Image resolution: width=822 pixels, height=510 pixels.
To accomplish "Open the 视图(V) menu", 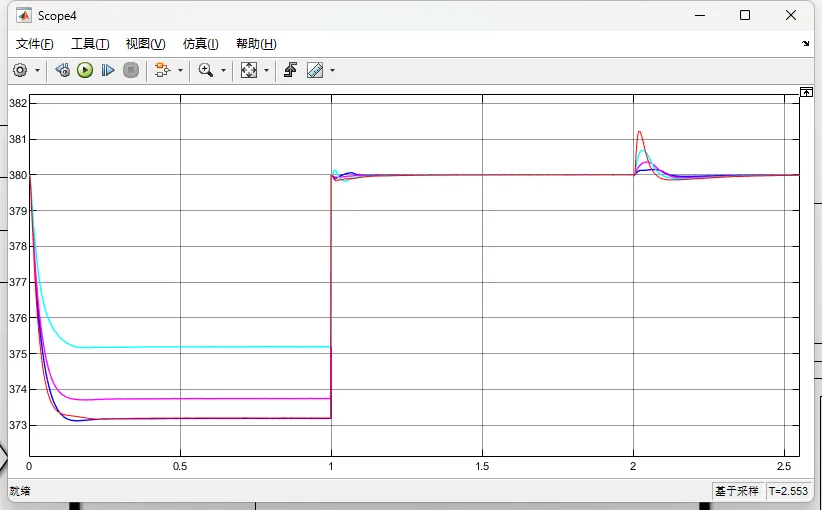I will 146,44.
